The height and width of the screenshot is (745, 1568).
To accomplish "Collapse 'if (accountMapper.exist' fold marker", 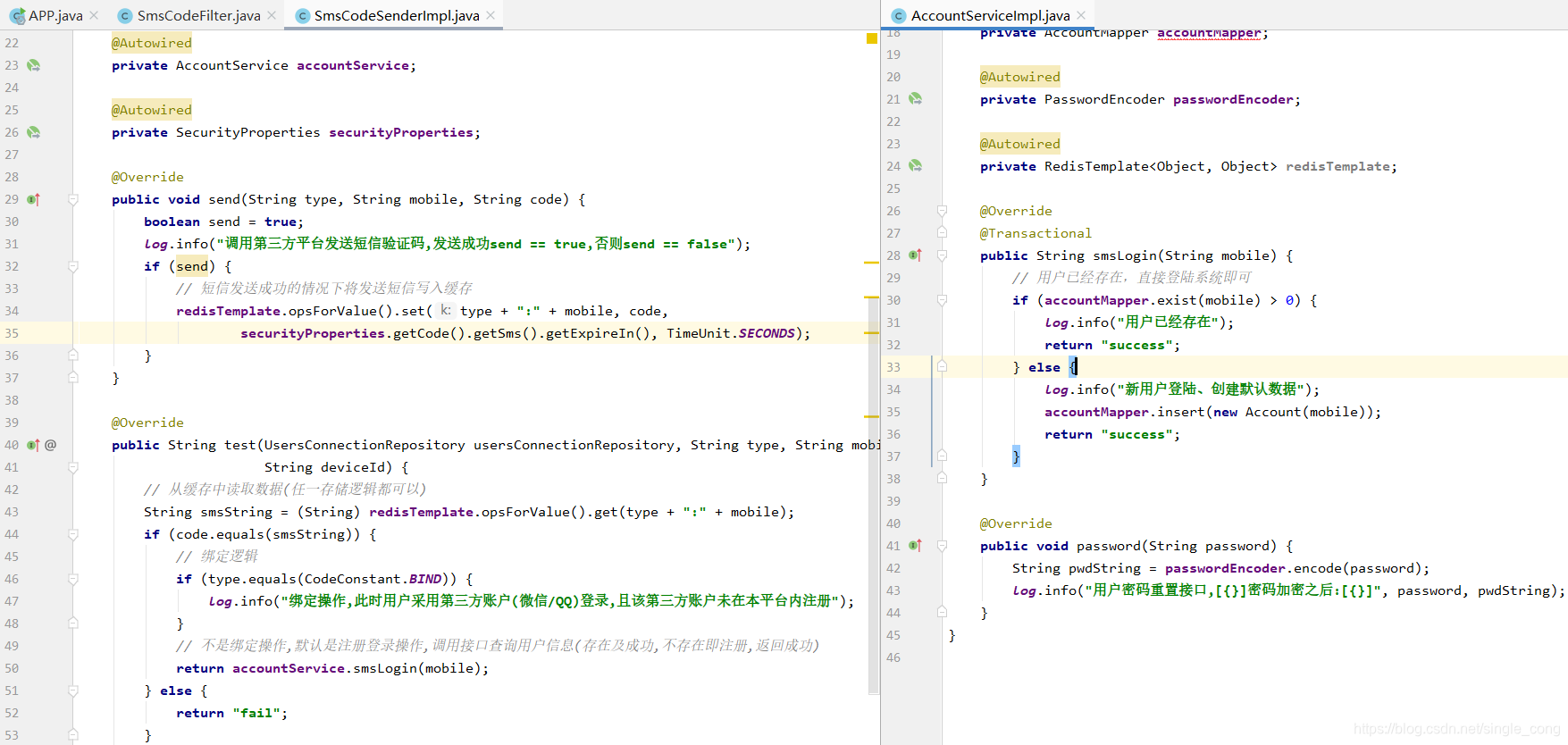I will [942, 300].
